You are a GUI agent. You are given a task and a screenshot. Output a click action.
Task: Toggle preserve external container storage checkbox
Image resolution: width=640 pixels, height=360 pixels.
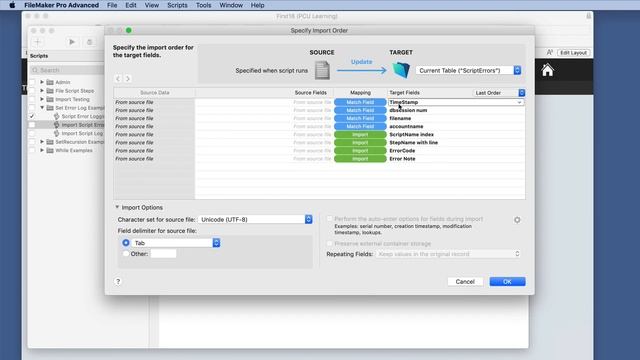(329, 244)
